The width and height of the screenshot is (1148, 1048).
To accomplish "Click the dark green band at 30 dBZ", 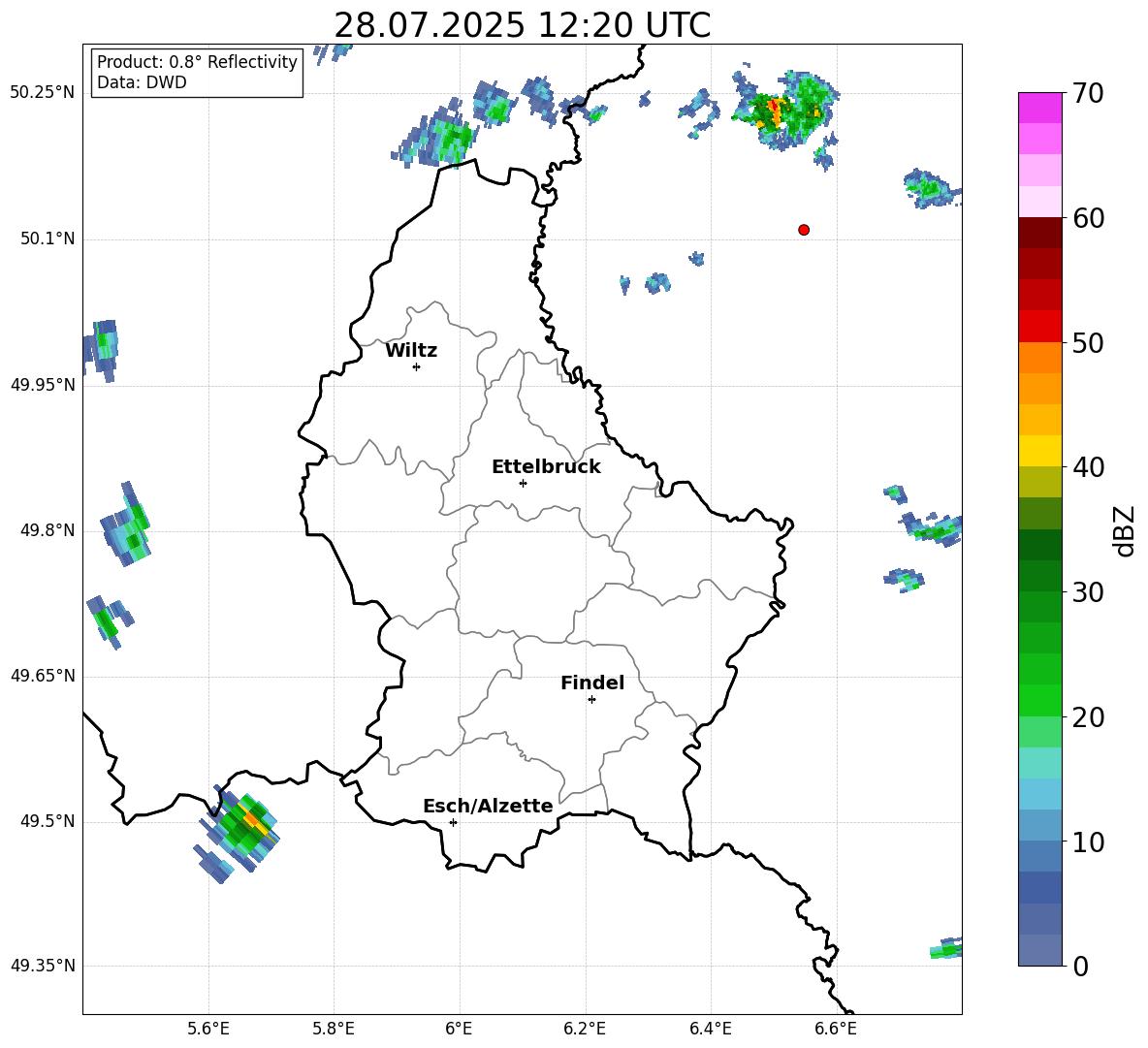I will tap(1040, 576).
